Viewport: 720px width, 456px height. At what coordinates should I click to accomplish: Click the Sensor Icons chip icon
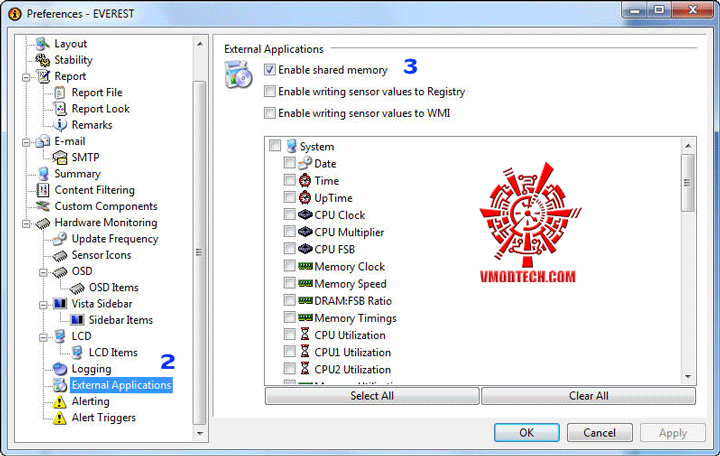pyautogui.click(x=60, y=255)
